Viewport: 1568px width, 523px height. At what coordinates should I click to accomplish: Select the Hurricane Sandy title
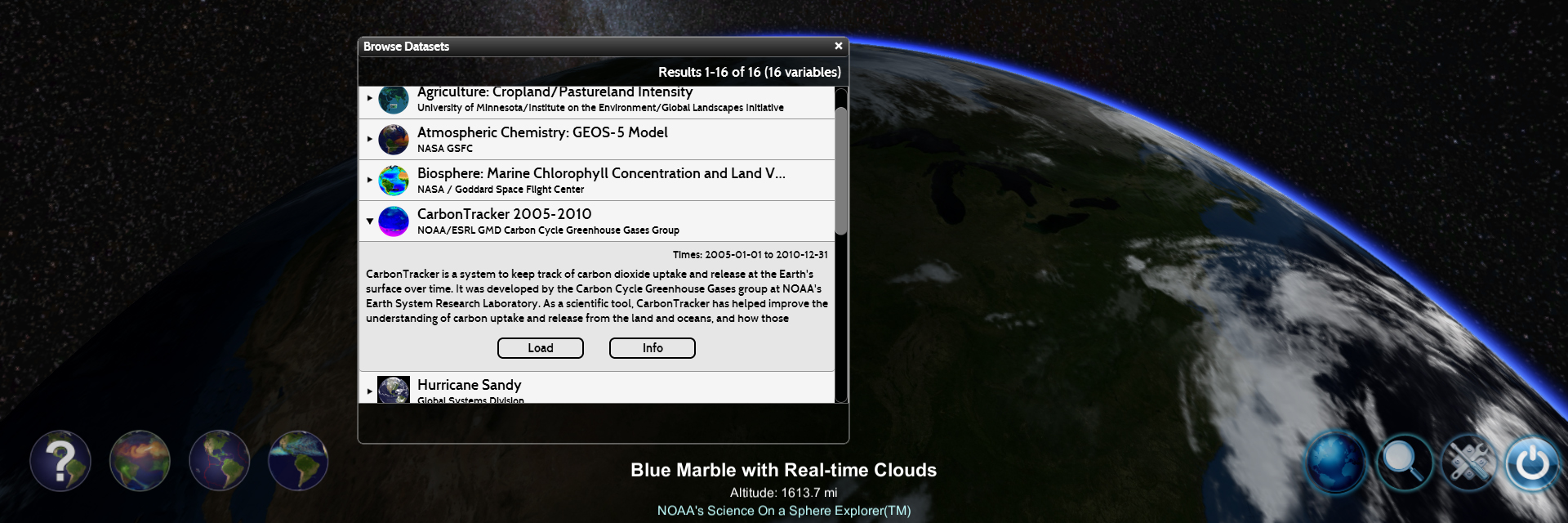click(x=469, y=385)
